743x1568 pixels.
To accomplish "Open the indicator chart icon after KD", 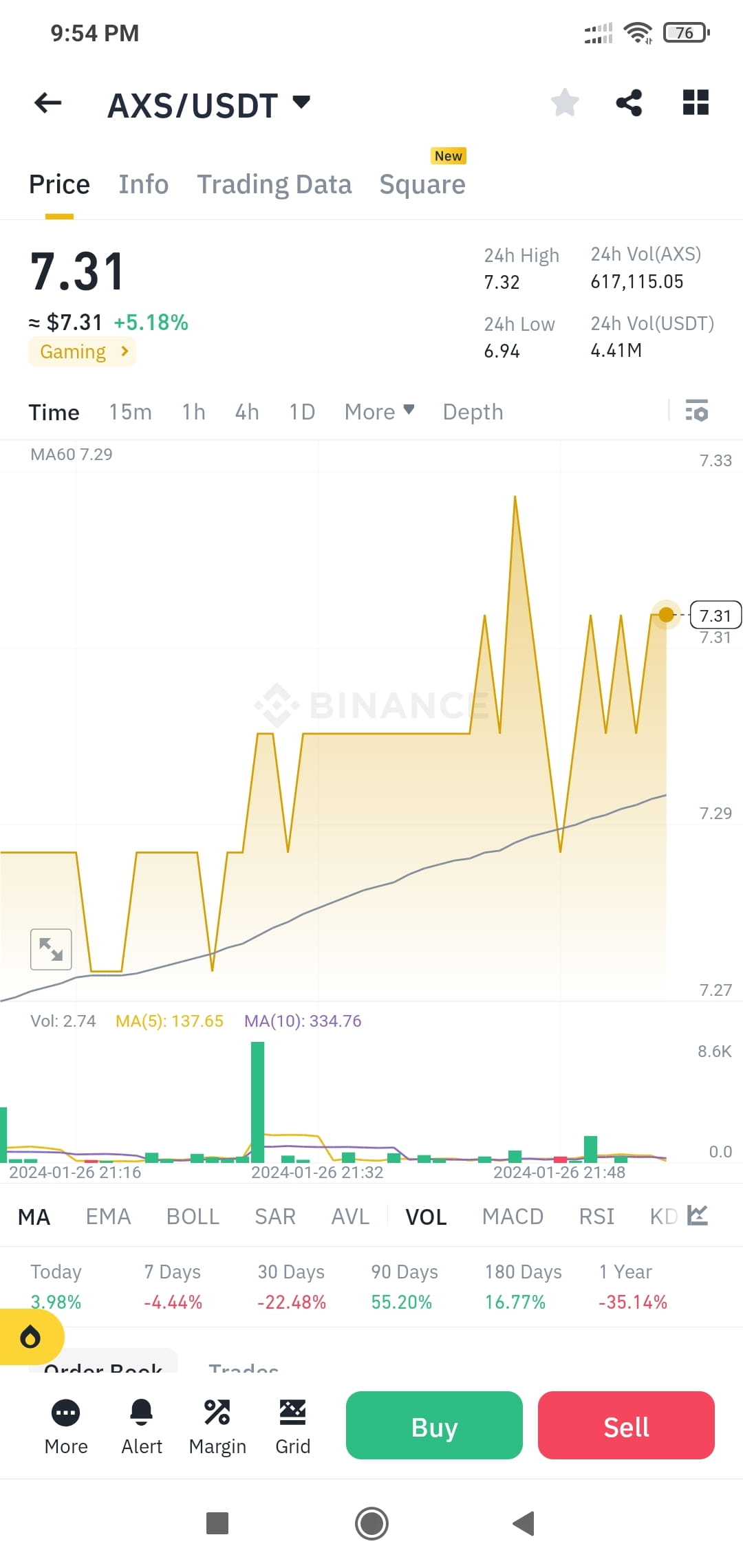I will (x=698, y=1215).
